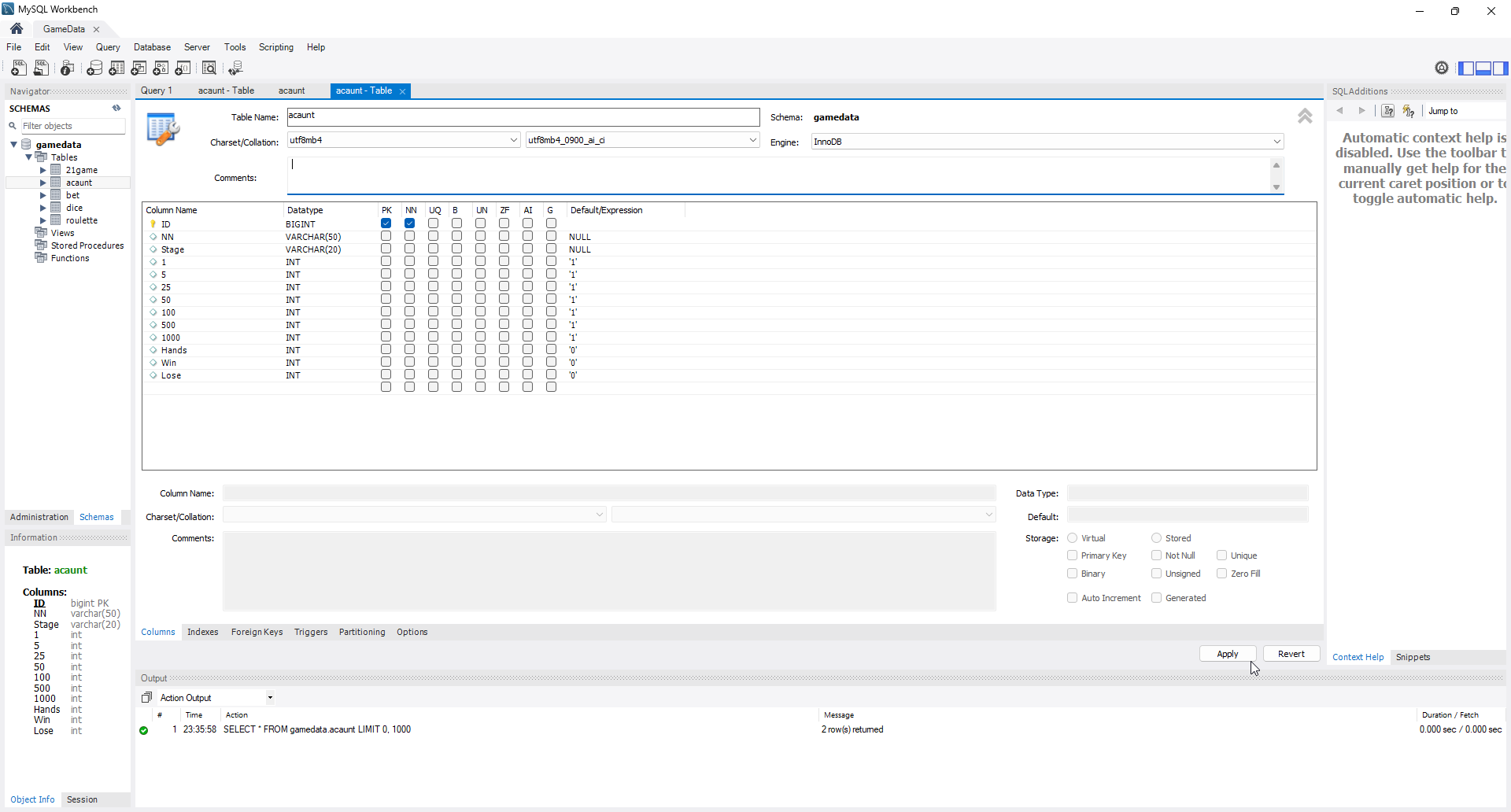
Task: Click create new schema icon
Action: click(94, 68)
